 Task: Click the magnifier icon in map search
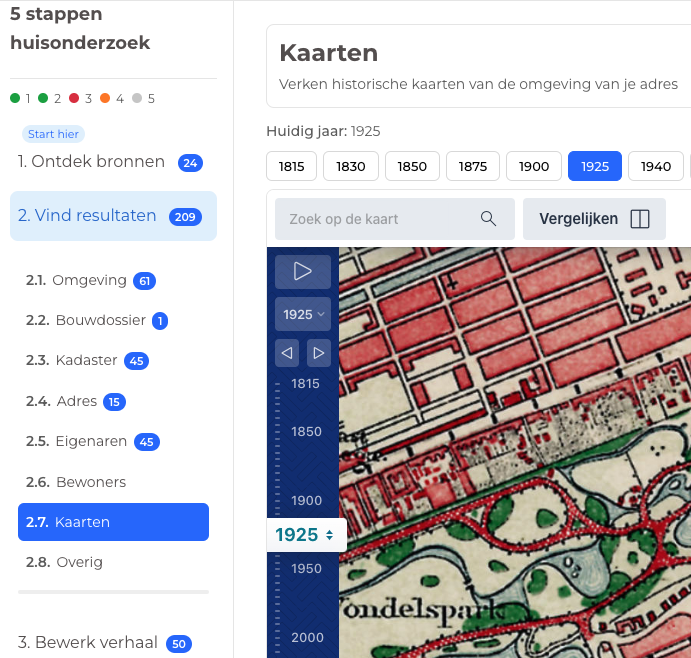coord(488,219)
